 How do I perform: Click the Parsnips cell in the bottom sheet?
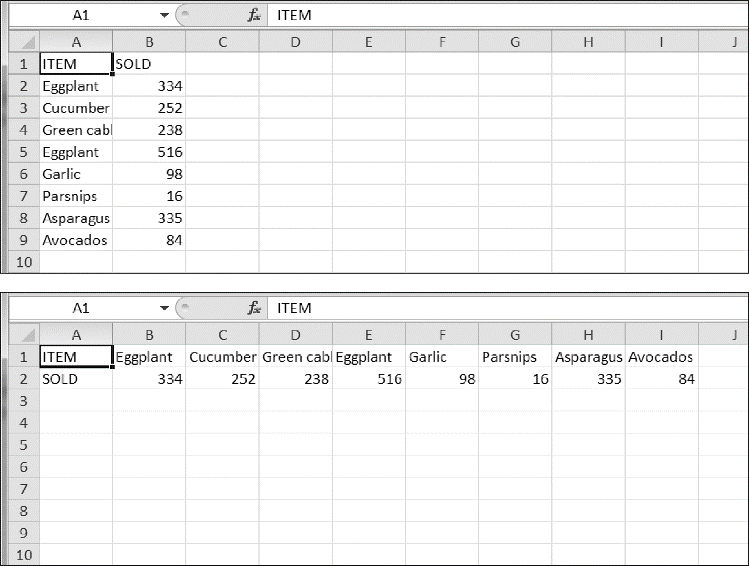(515, 357)
